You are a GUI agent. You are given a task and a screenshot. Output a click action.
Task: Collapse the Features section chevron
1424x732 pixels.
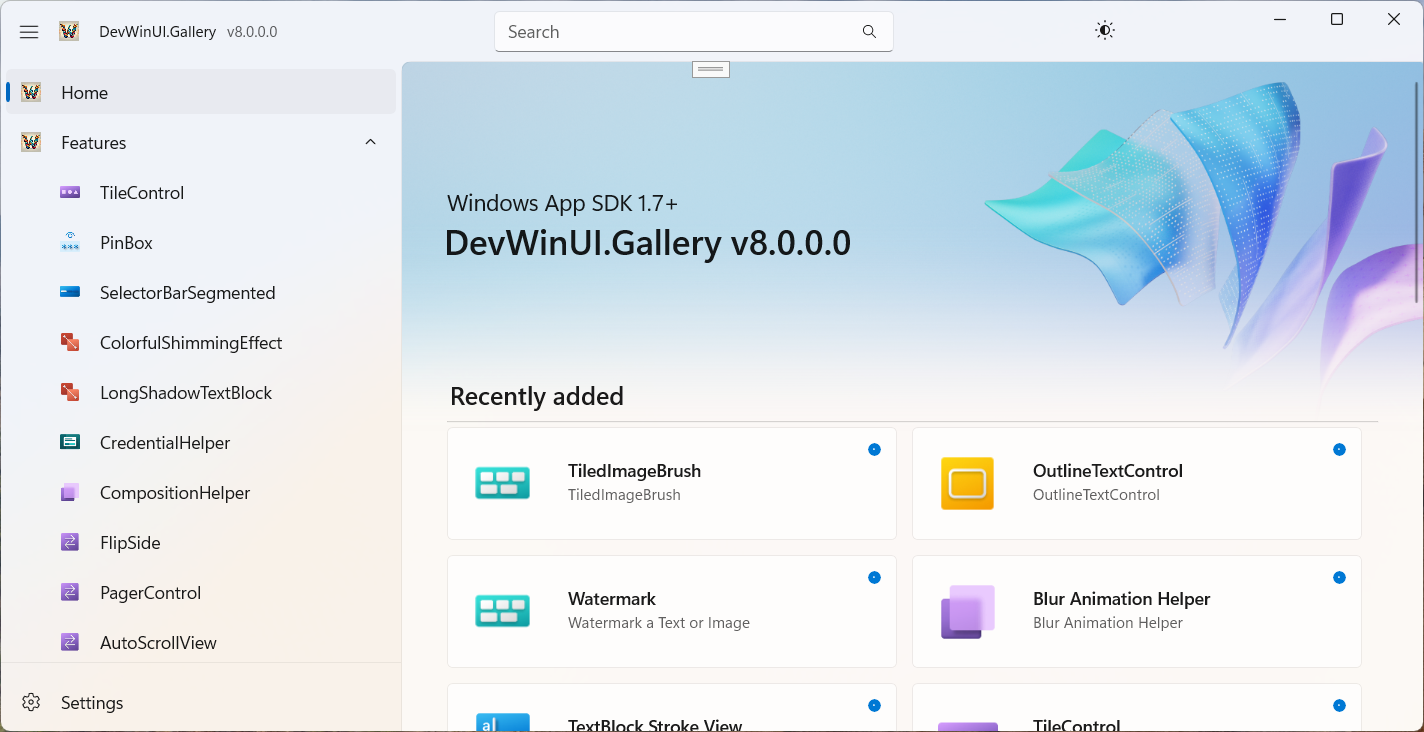370,143
